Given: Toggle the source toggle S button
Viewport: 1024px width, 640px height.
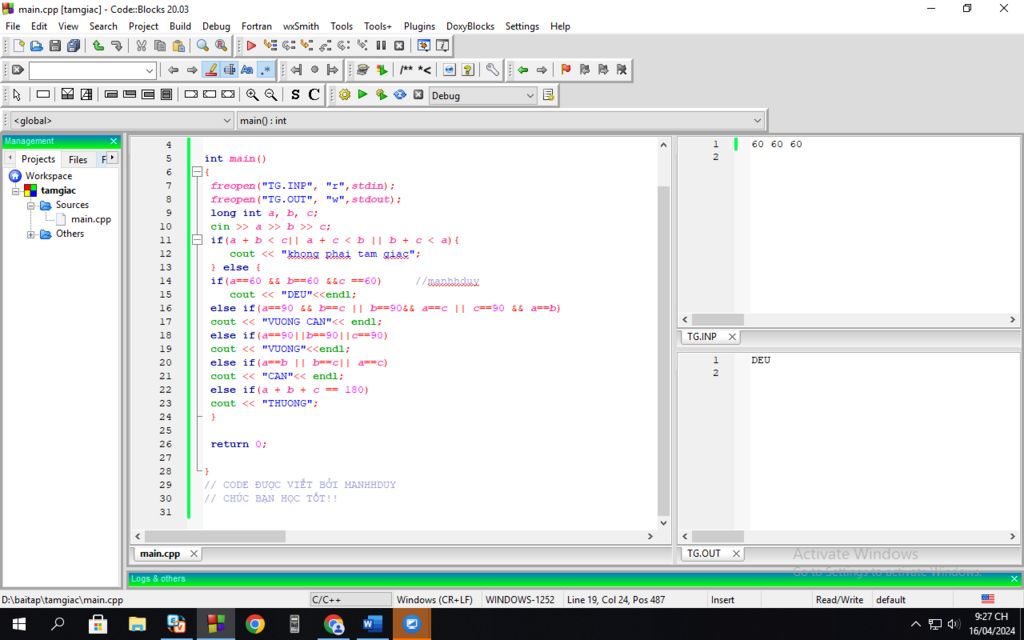Looking at the screenshot, I should pos(295,95).
